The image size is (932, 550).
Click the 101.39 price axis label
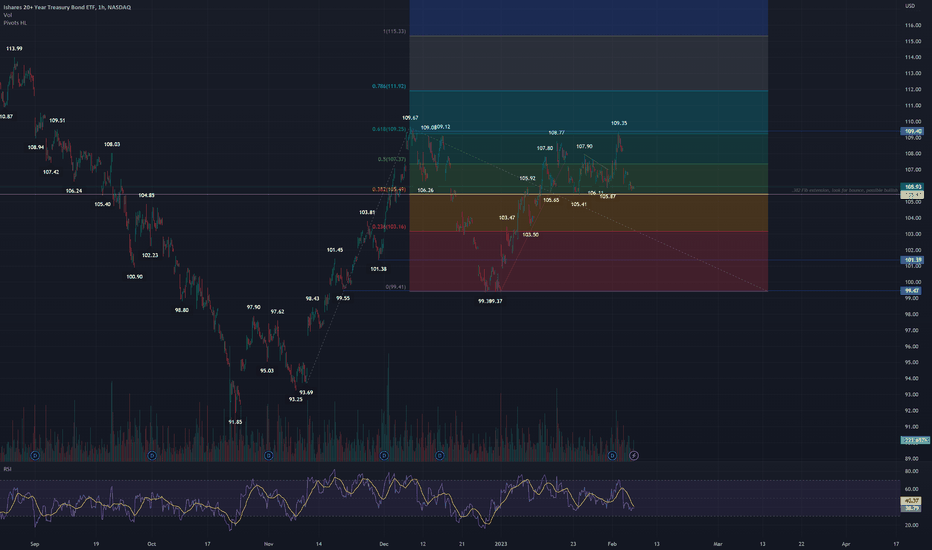(x=912, y=260)
